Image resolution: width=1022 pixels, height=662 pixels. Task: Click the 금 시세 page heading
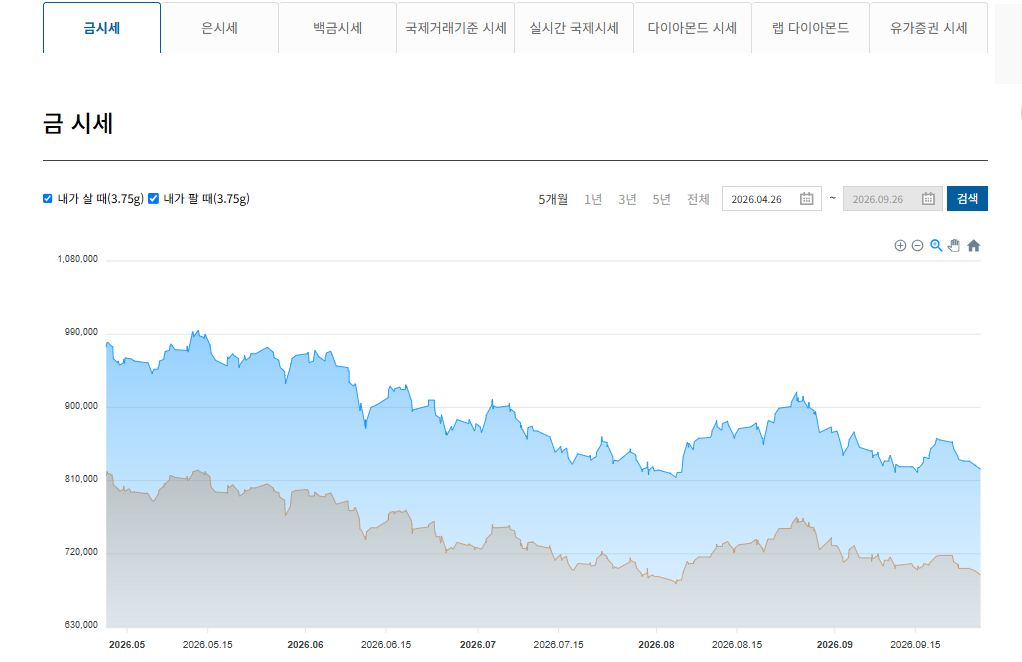78,123
